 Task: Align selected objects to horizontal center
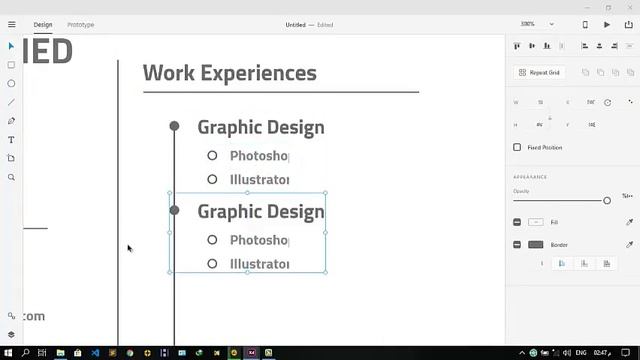pyautogui.click(x=599, y=46)
